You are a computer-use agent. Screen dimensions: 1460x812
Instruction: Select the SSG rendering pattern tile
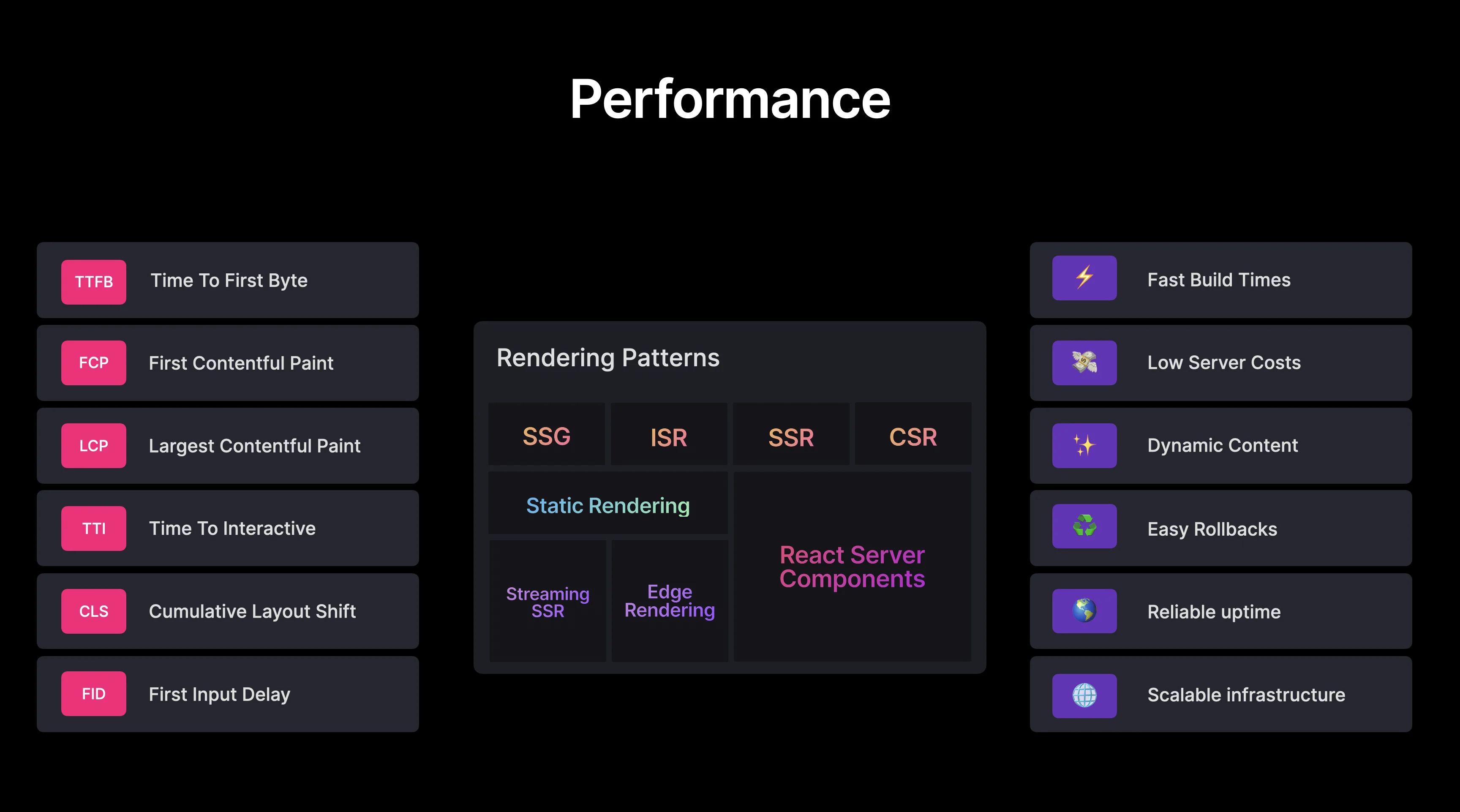coord(546,435)
